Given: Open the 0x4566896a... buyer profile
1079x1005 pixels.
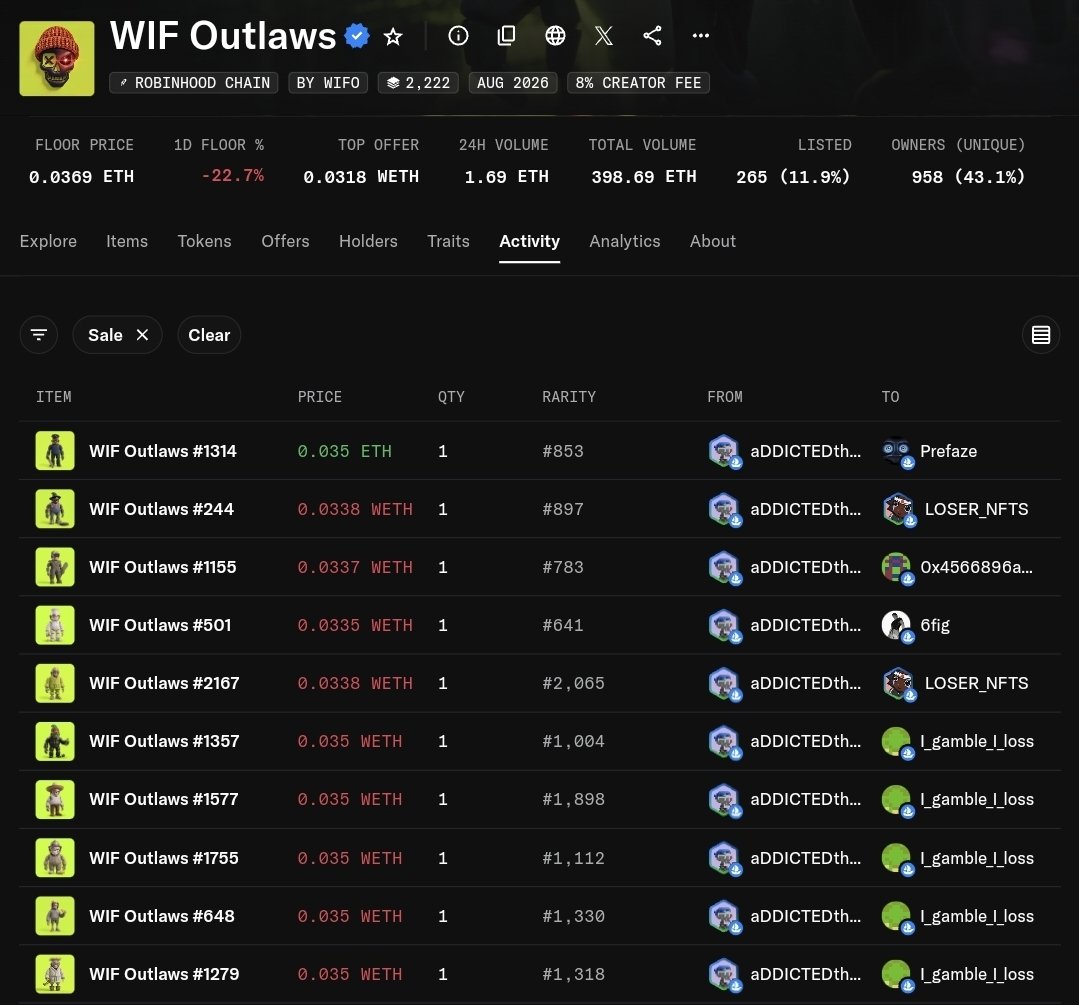Looking at the screenshot, I should [x=976, y=567].
